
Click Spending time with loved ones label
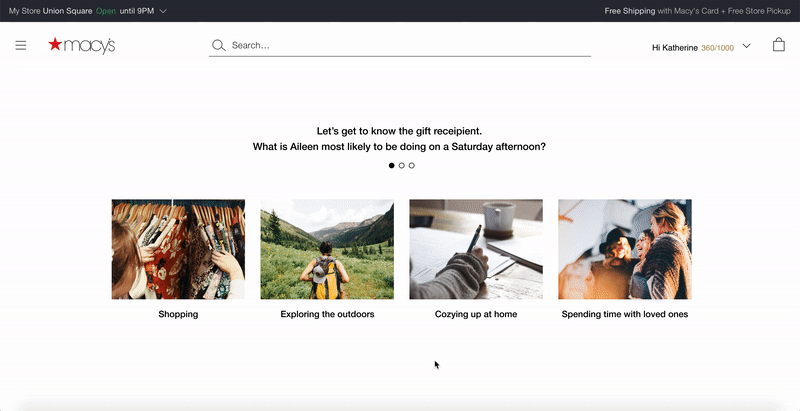click(625, 314)
